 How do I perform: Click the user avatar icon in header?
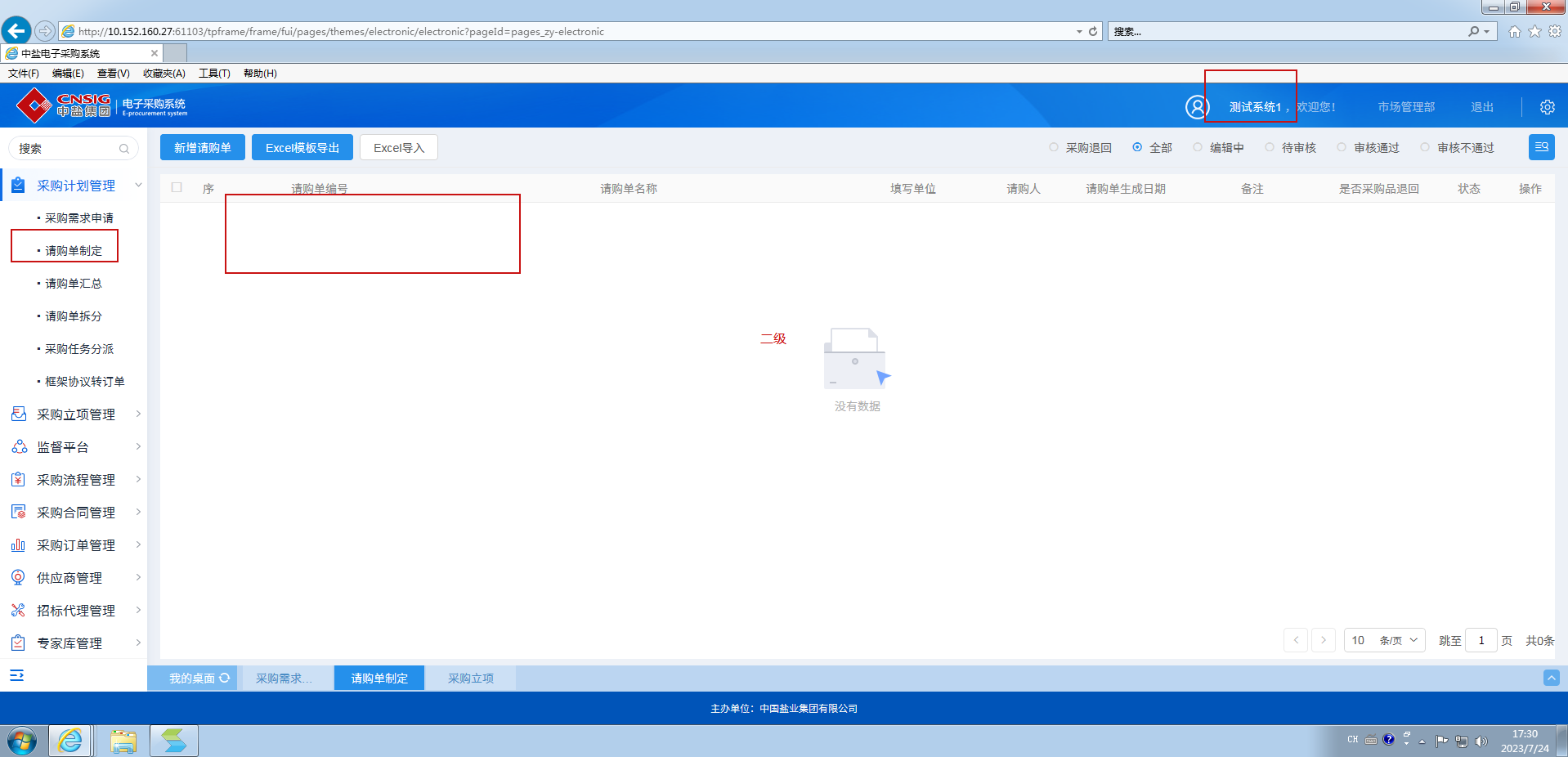[1197, 107]
